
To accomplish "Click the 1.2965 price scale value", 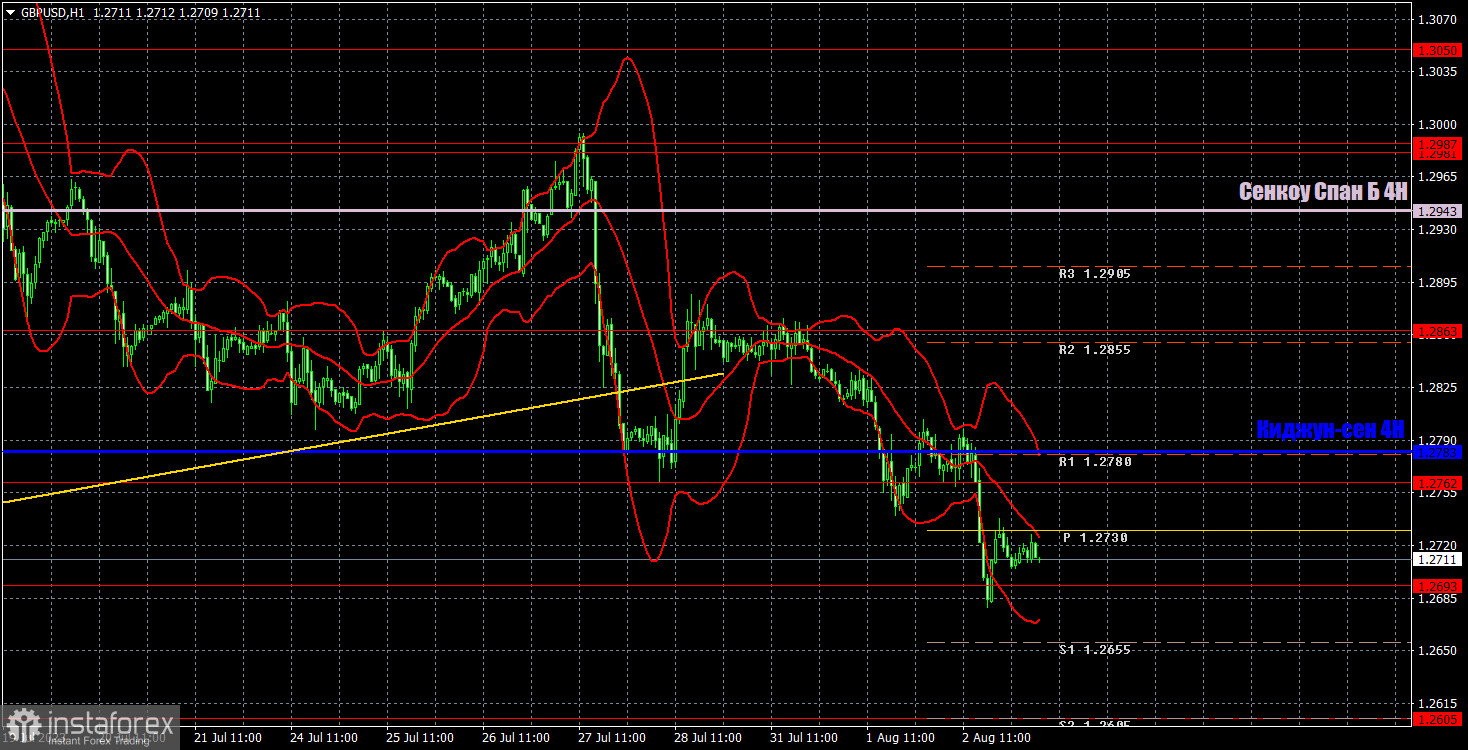I will (1438, 177).
